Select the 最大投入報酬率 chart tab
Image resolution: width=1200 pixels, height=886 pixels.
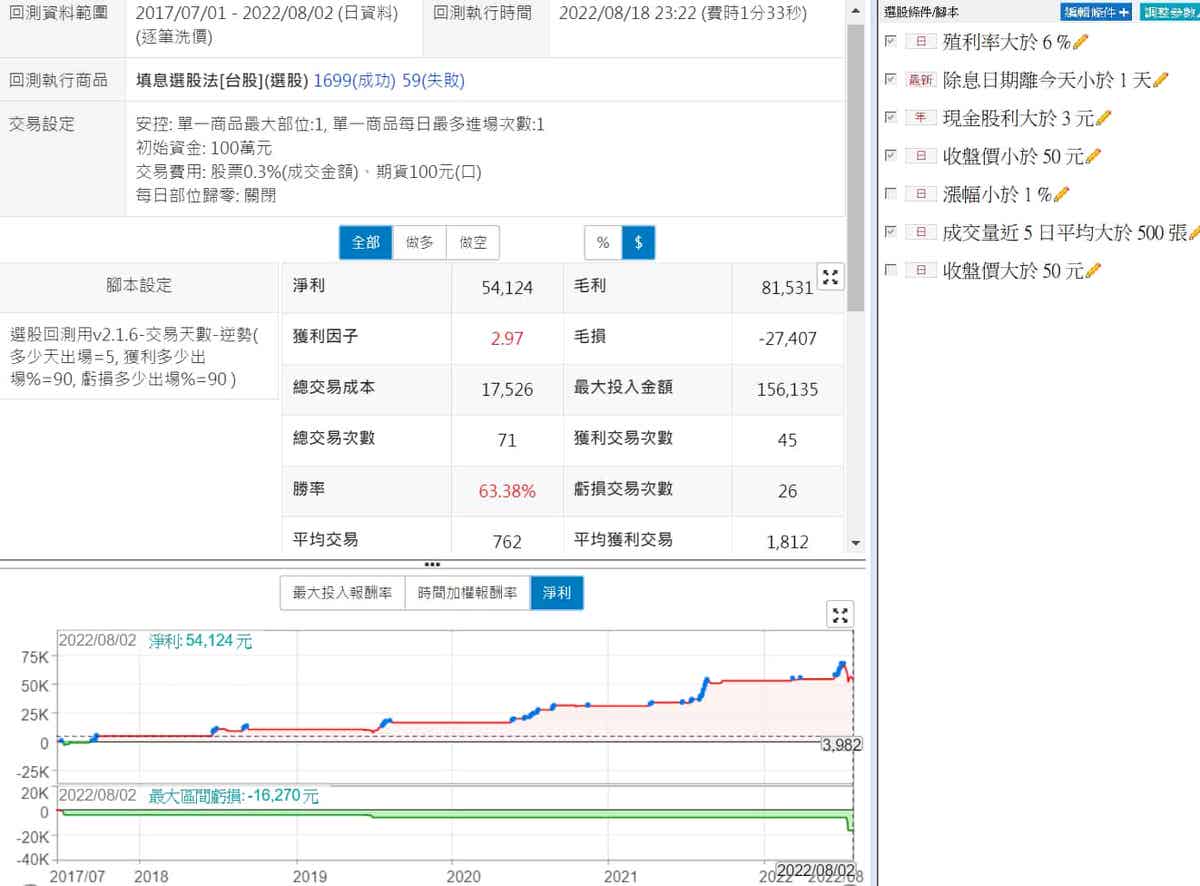(342, 593)
